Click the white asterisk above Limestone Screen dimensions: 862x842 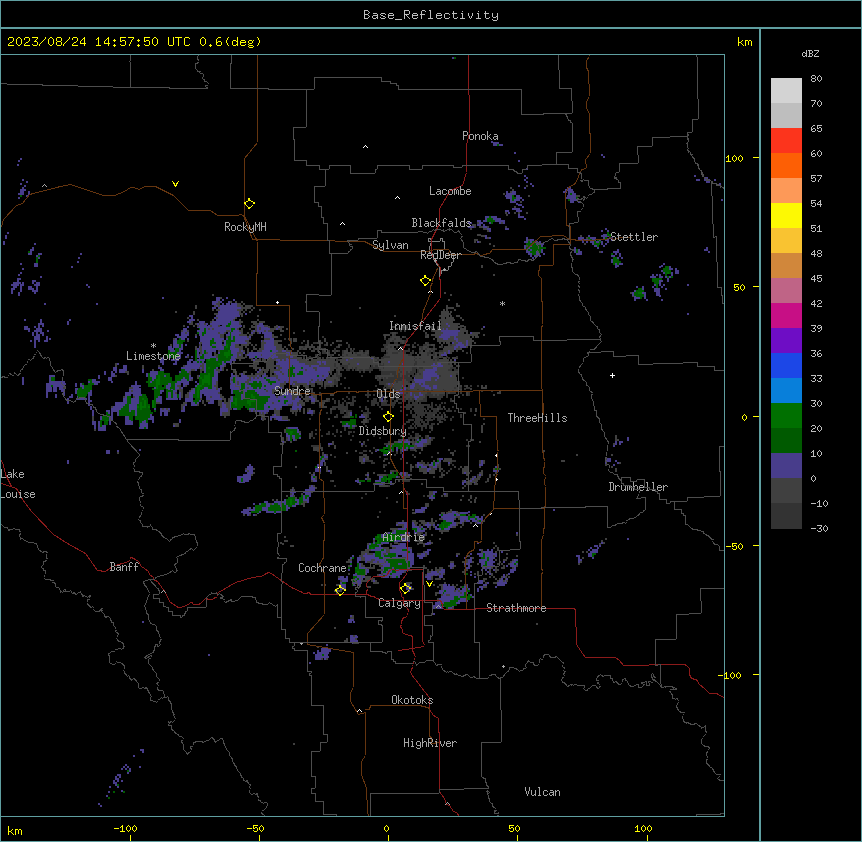[x=153, y=346]
